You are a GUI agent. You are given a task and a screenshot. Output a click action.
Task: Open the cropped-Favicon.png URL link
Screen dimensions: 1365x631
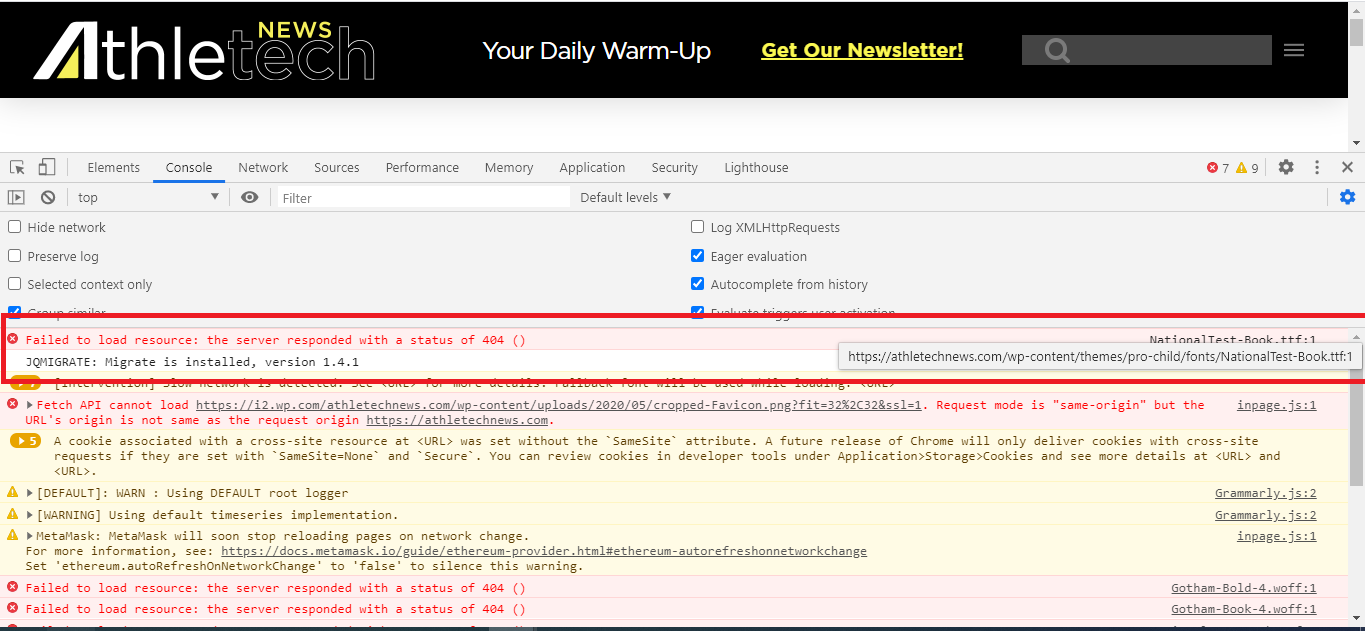coord(560,405)
